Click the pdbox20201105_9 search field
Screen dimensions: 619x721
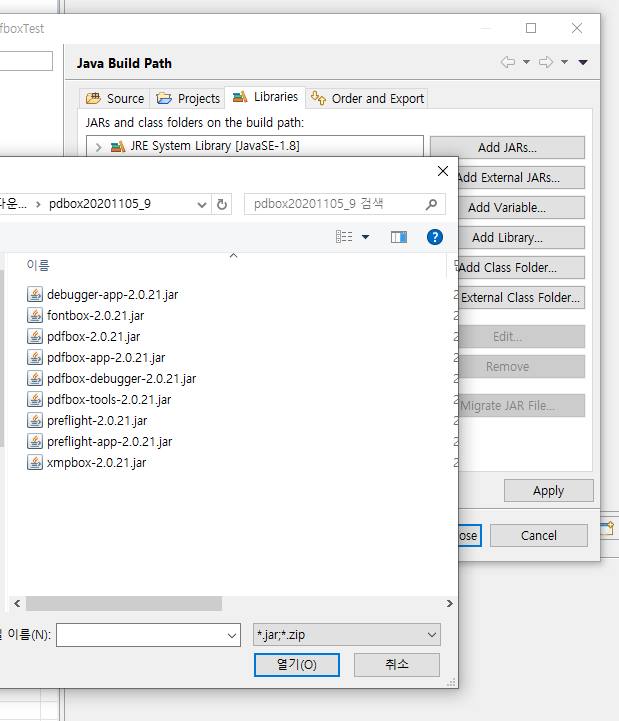[344, 204]
